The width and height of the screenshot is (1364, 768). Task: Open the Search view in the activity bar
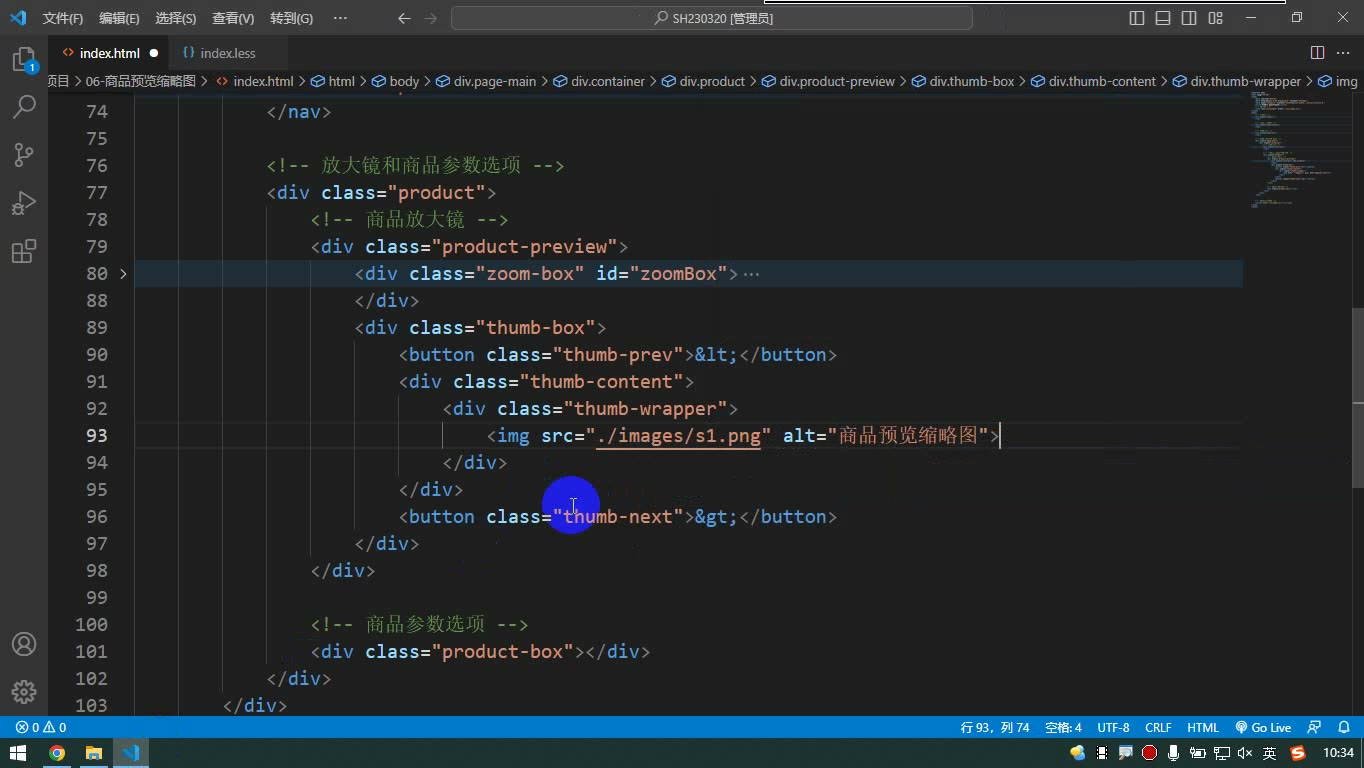tap(24, 107)
